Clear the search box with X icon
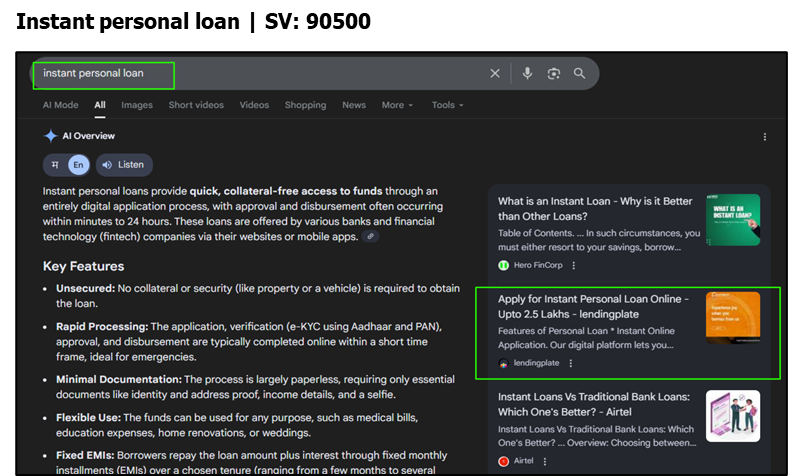788x476 pixels. point(495,74)
